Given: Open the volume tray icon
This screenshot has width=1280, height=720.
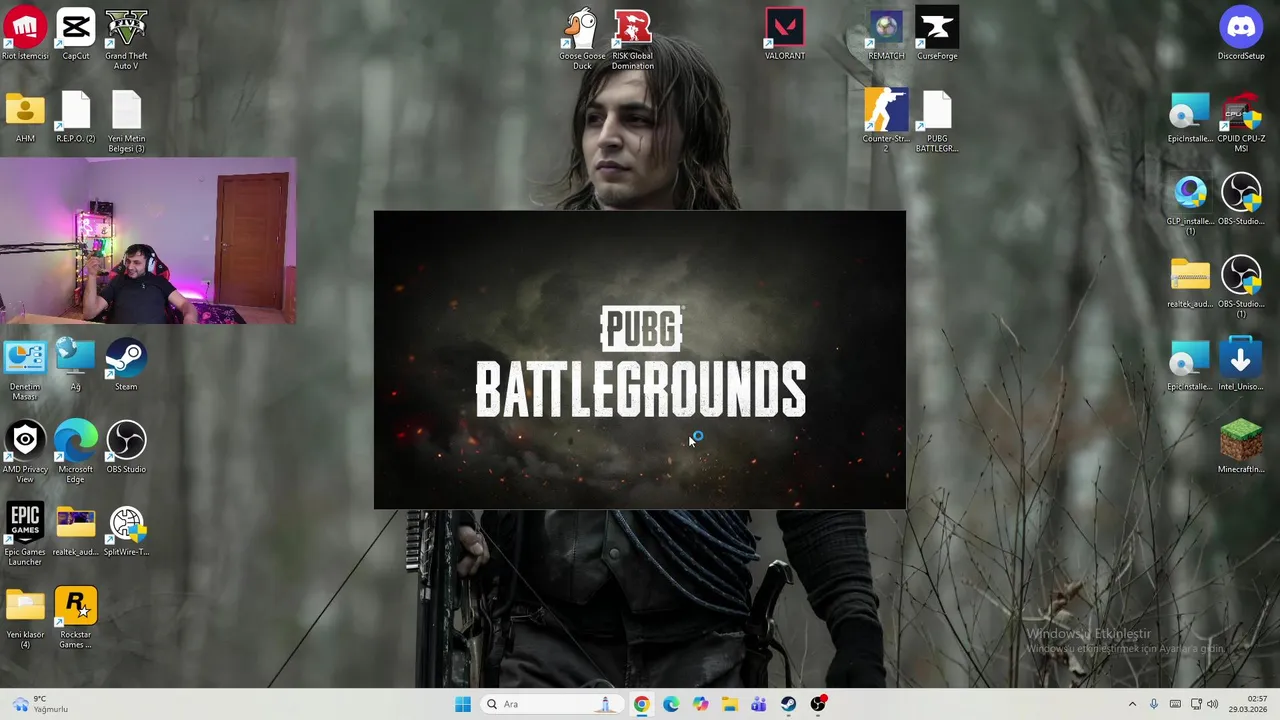Looking at the screenshot, I should point(1211,704).
